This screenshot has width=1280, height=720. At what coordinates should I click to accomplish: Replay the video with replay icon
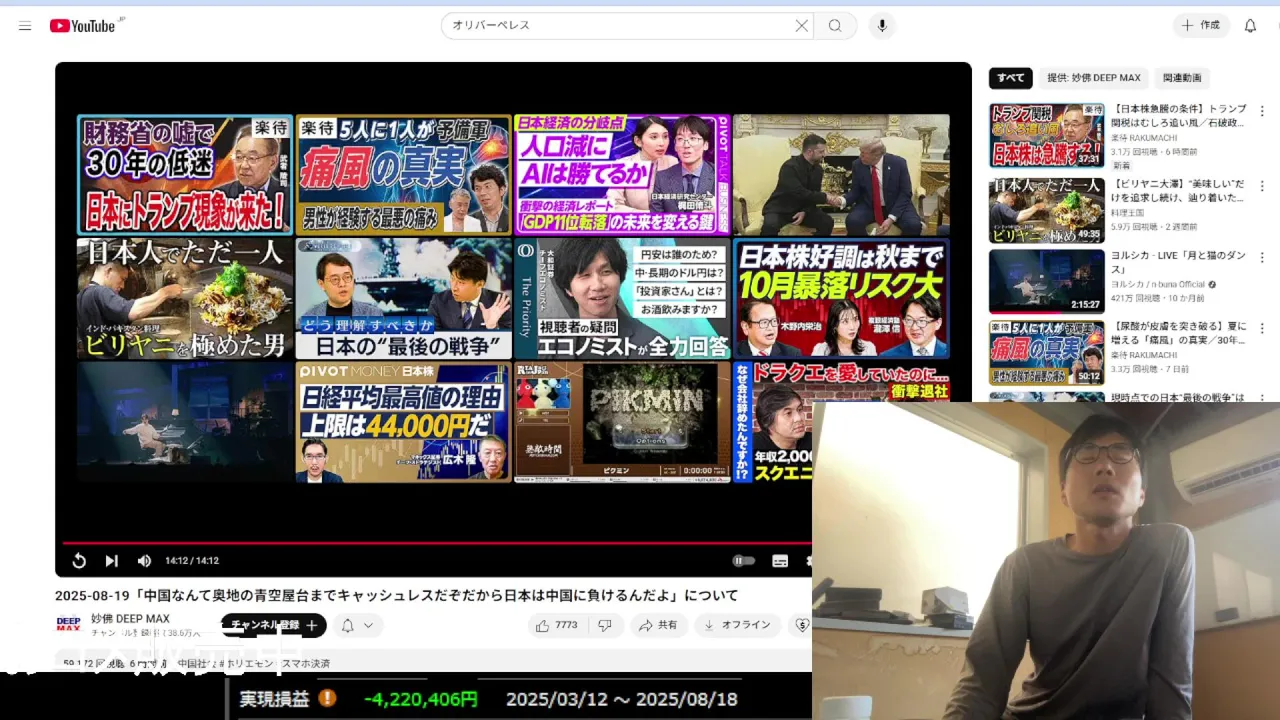79,561
